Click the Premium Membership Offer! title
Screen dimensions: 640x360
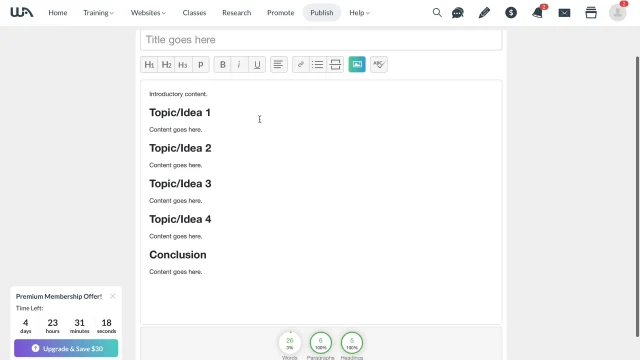[x=59, y=296]
